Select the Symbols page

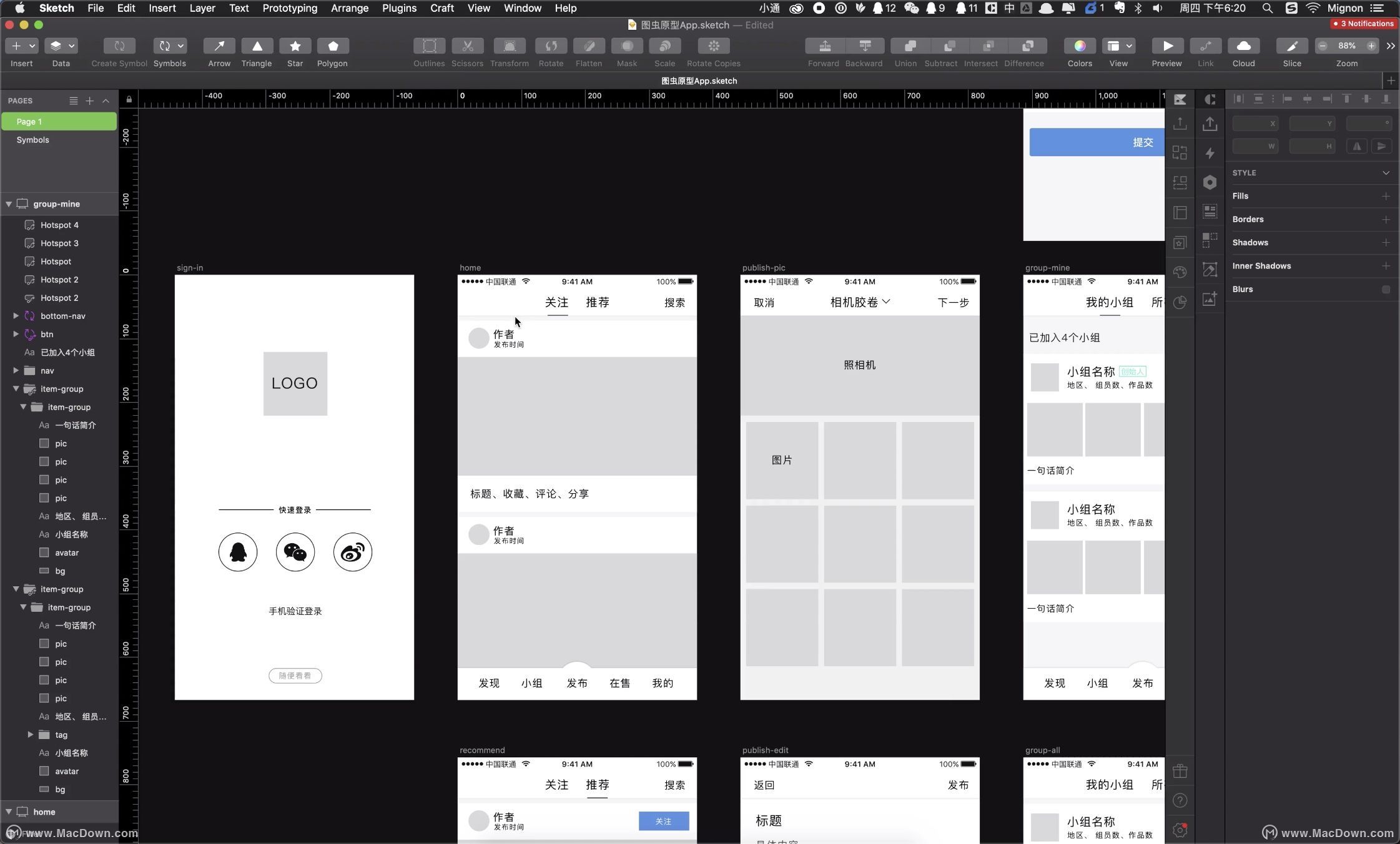(59, 140)
